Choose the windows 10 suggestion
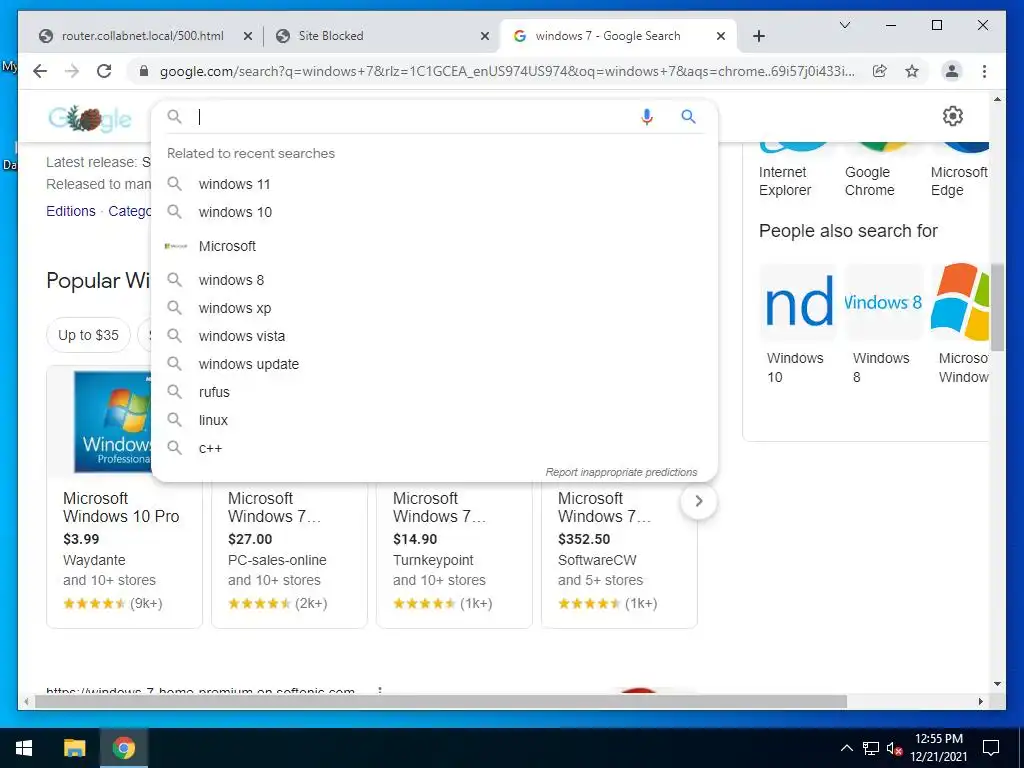The height and width of the screenshot is (768, 1024). [x=434, y=212]
